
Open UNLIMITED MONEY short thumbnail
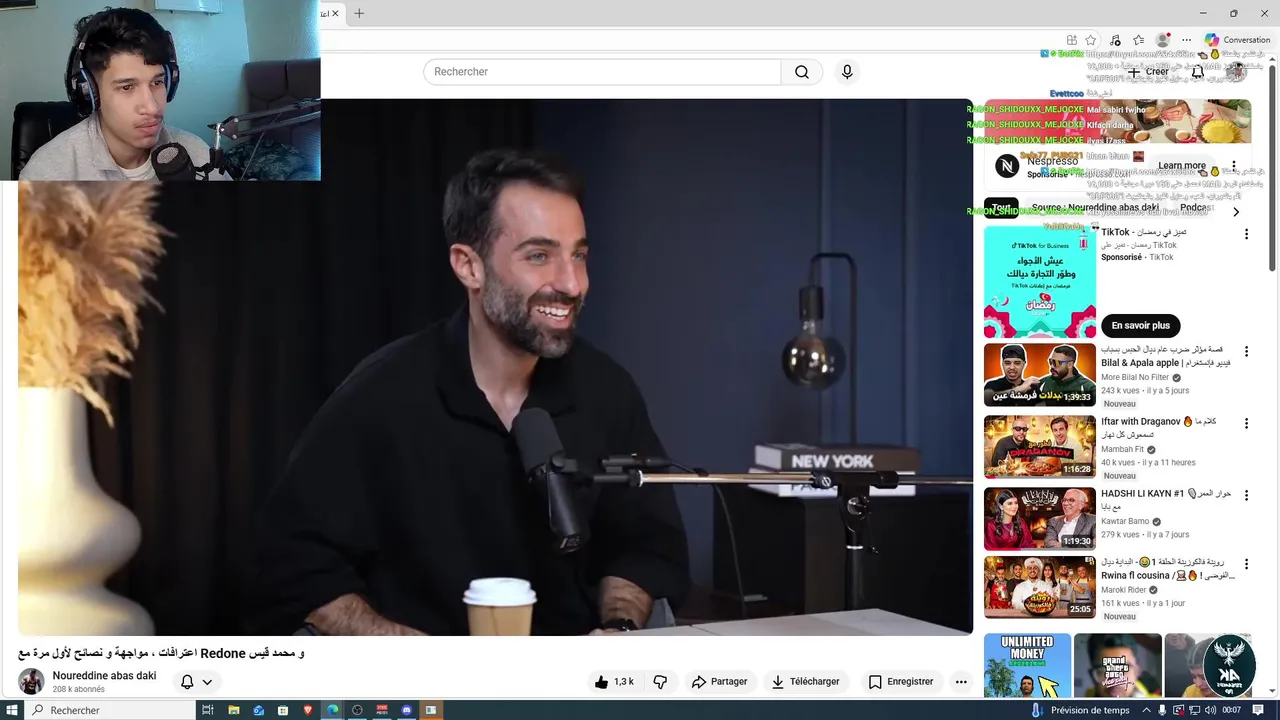[1027, 666]
